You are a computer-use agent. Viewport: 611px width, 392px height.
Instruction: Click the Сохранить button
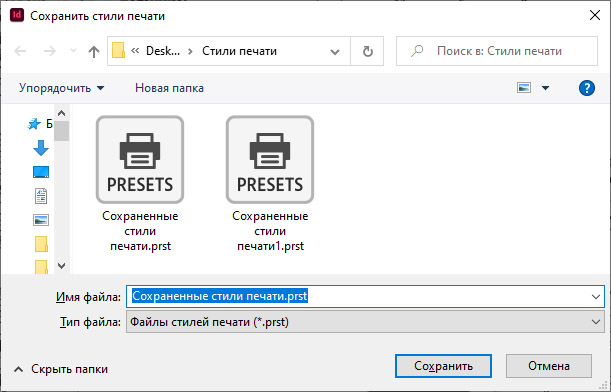point(443,366)
